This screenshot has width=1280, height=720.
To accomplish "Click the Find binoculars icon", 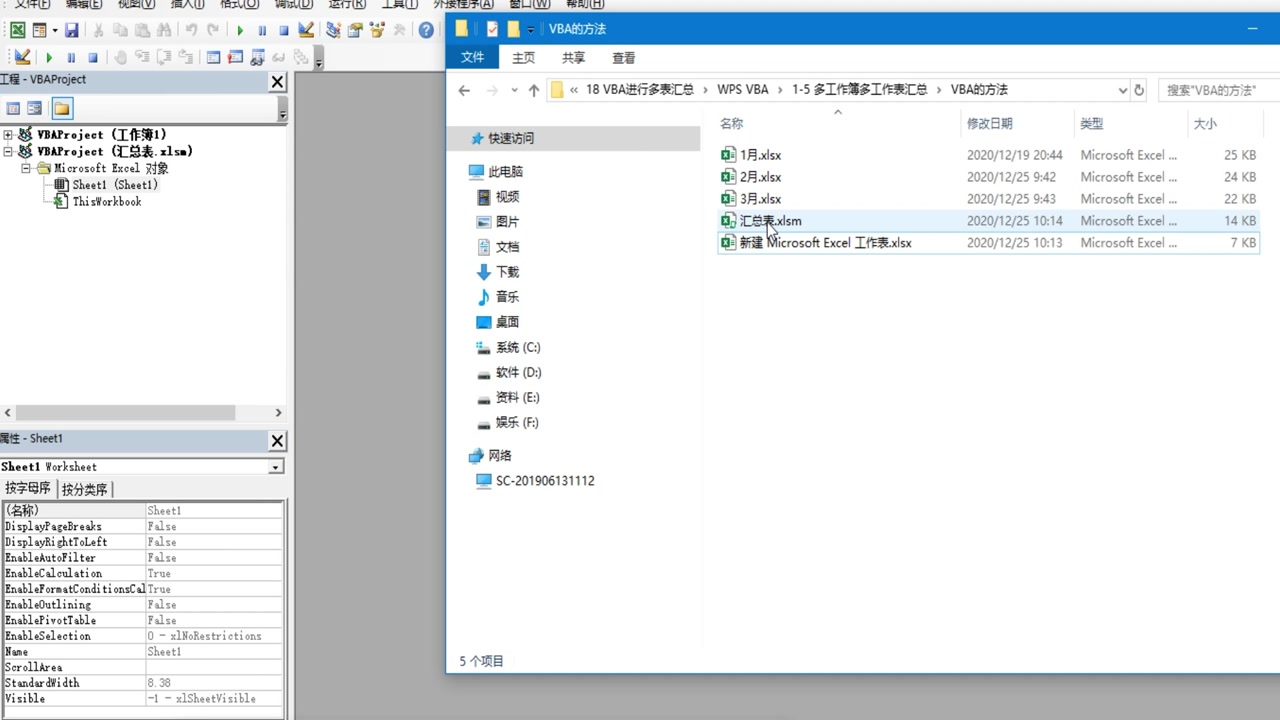I will click(164, 31).
